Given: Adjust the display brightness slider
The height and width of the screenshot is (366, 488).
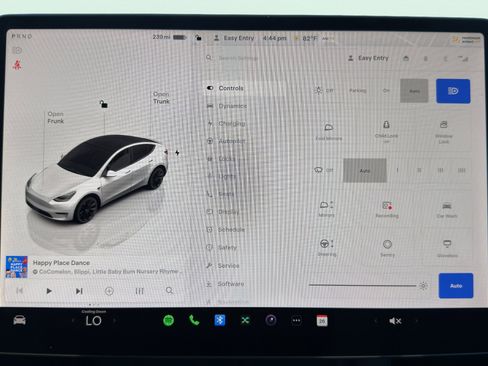Looking at the screenshot, I should 362,285.
